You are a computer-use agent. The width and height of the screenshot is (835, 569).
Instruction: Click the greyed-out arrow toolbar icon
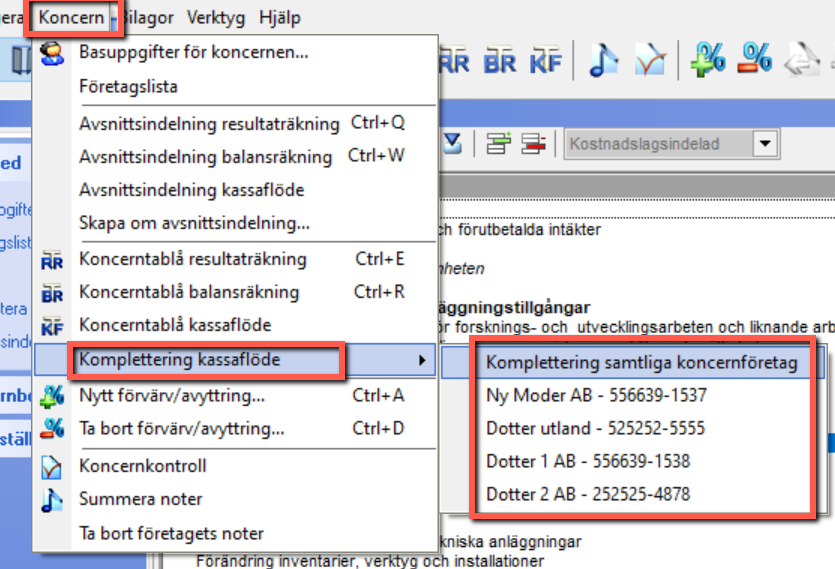point(801,60)
